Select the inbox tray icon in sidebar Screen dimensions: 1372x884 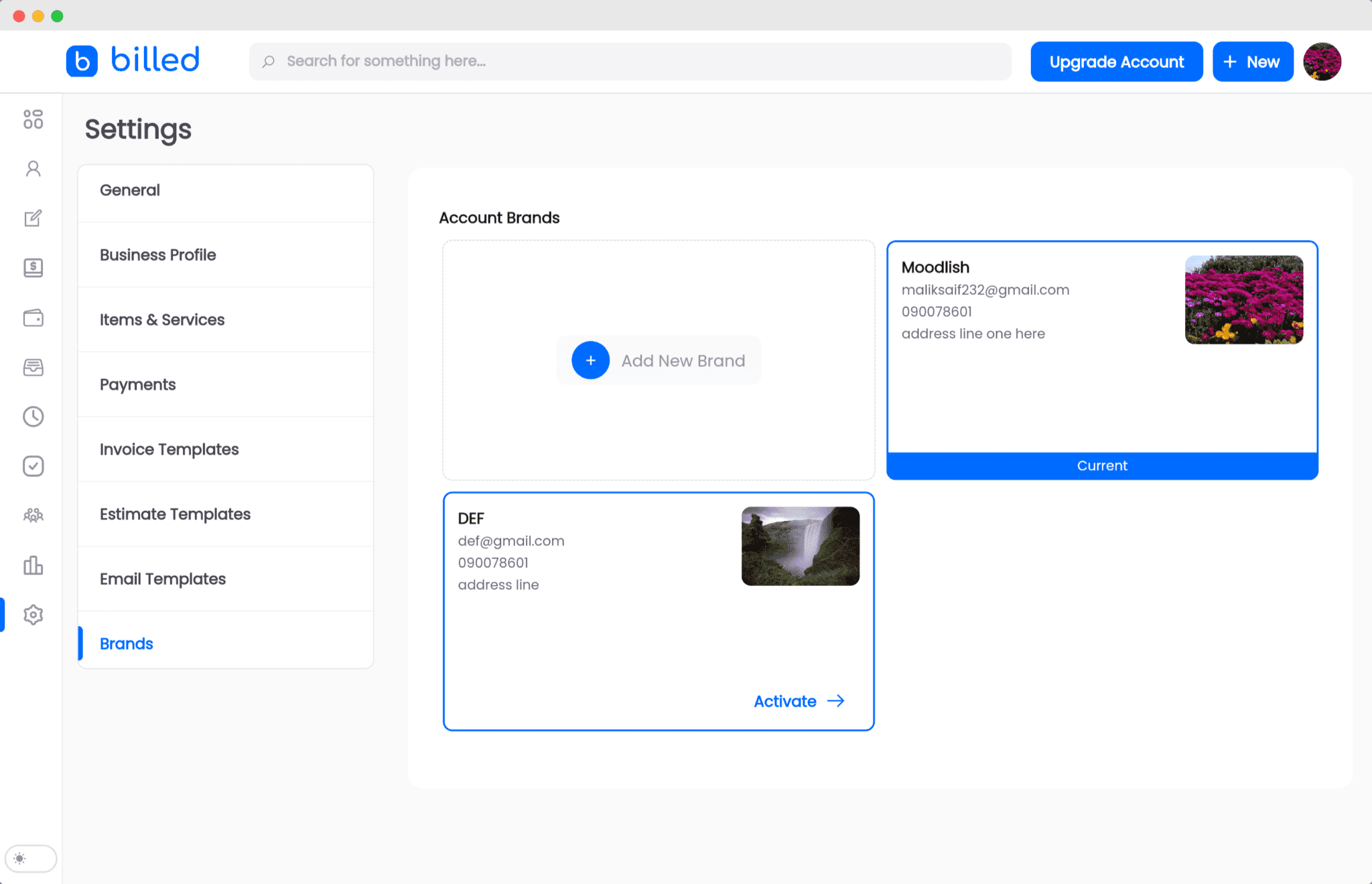click(32, 367)
